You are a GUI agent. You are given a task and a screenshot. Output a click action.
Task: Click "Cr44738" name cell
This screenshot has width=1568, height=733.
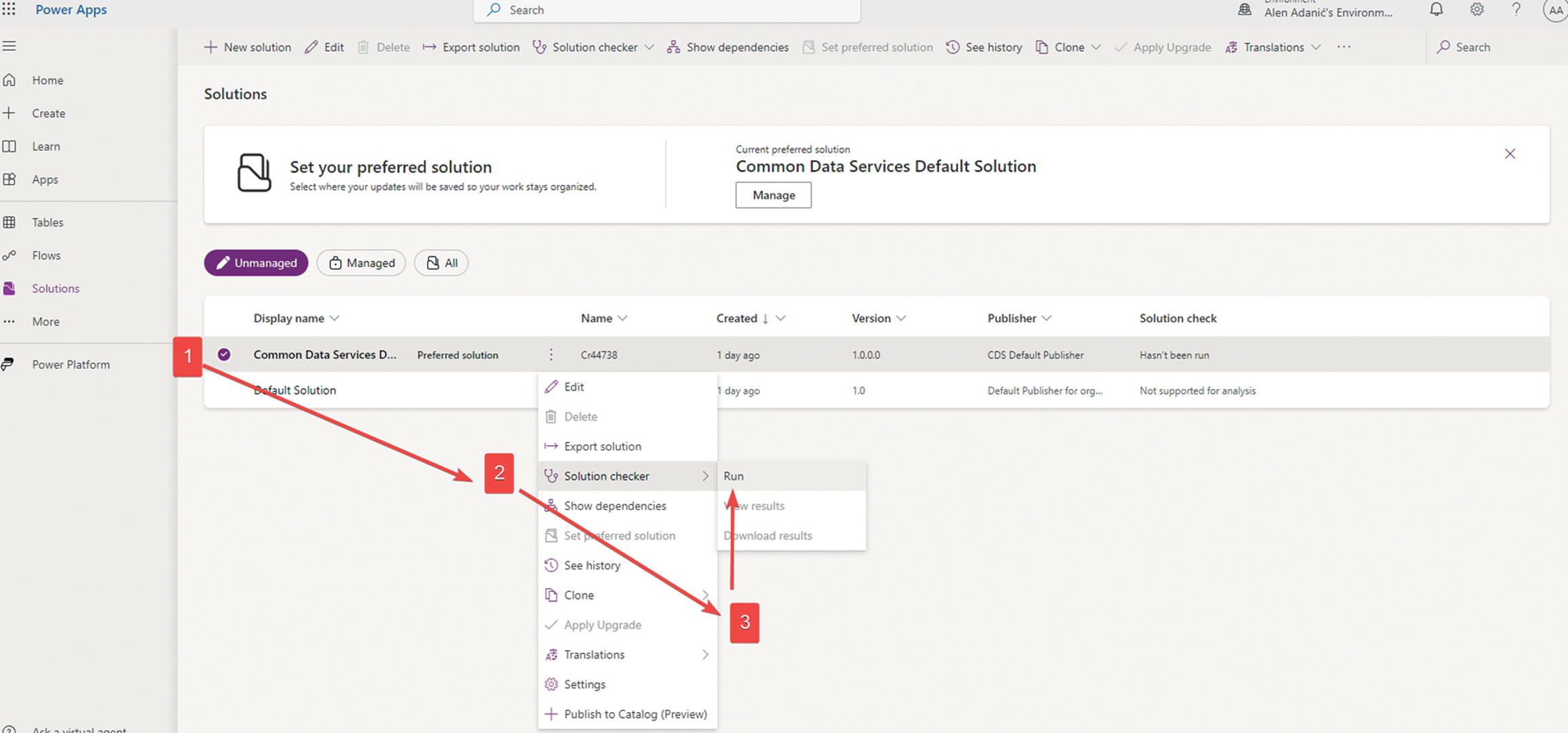pos(599,356)
